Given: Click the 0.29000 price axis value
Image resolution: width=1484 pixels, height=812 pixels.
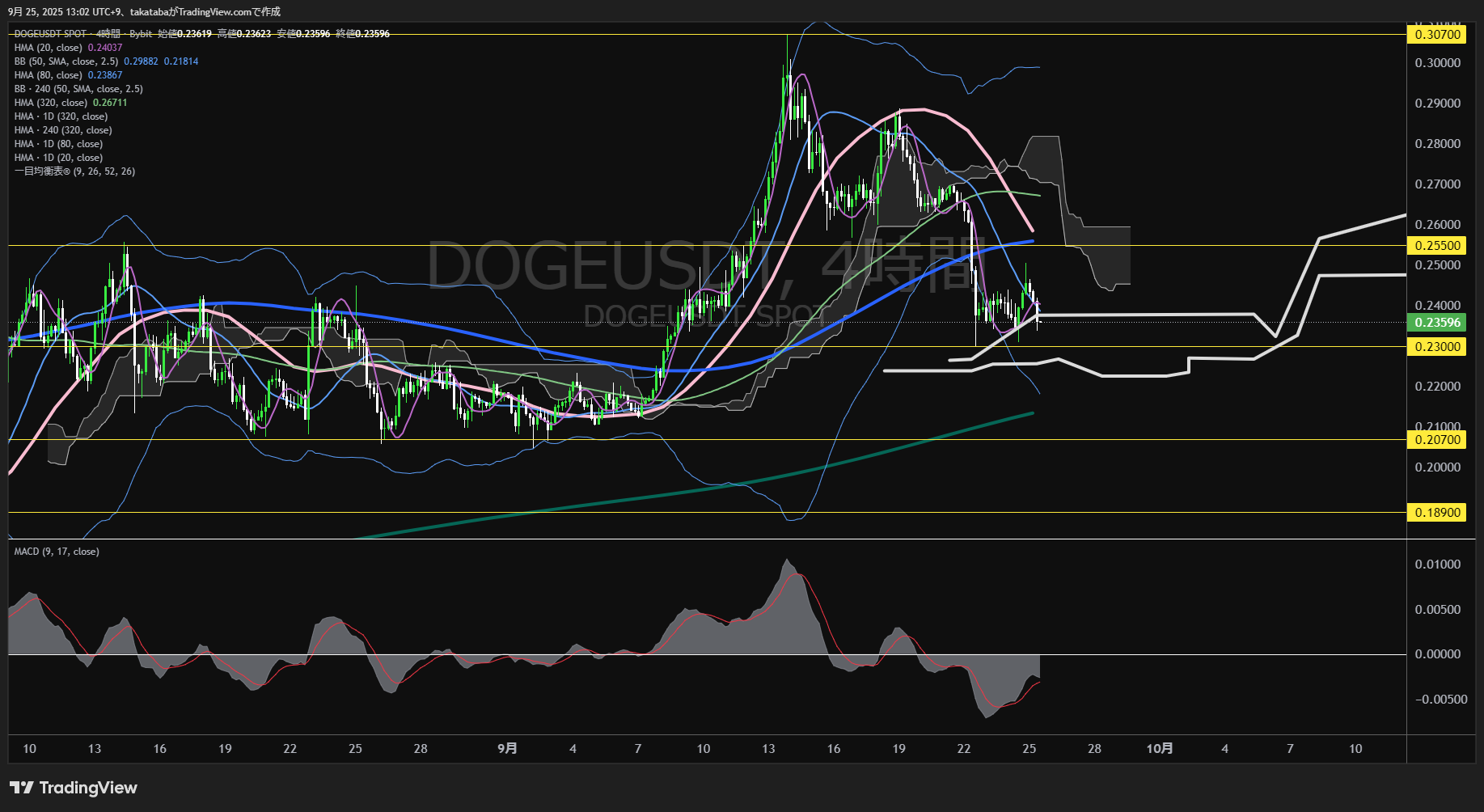Looking at the screenshot, I should (x=1437, y=104).
